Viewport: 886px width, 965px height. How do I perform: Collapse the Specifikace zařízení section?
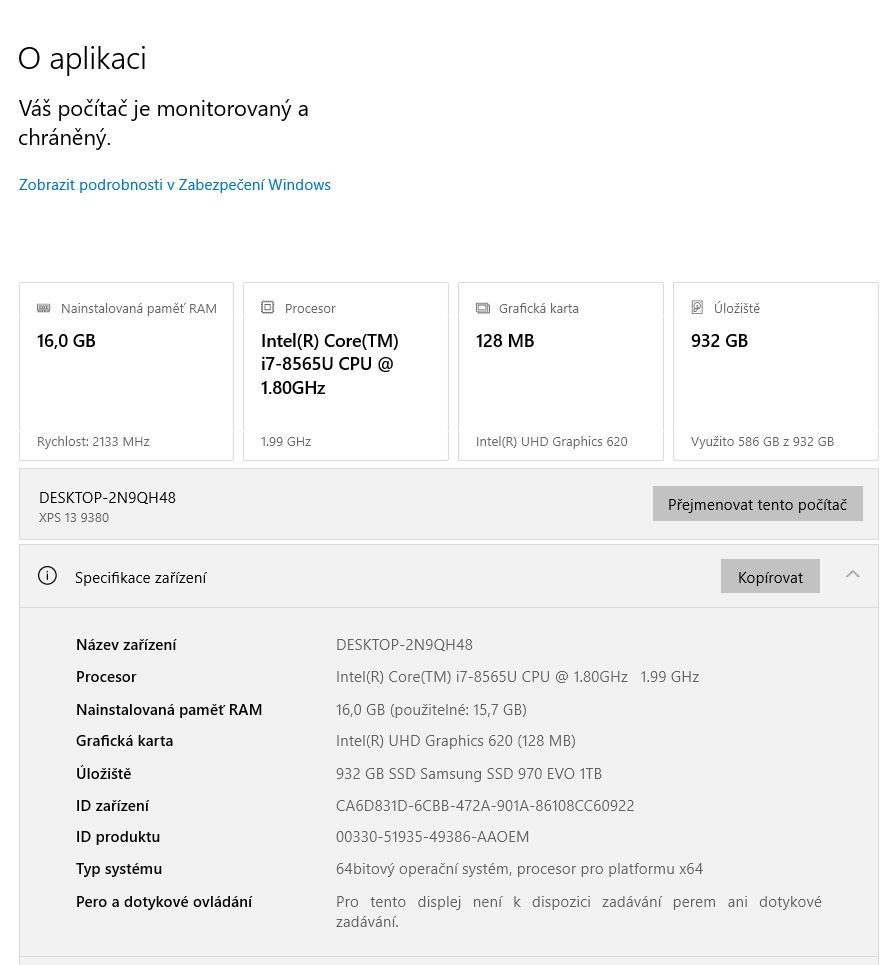pos(853,575)
